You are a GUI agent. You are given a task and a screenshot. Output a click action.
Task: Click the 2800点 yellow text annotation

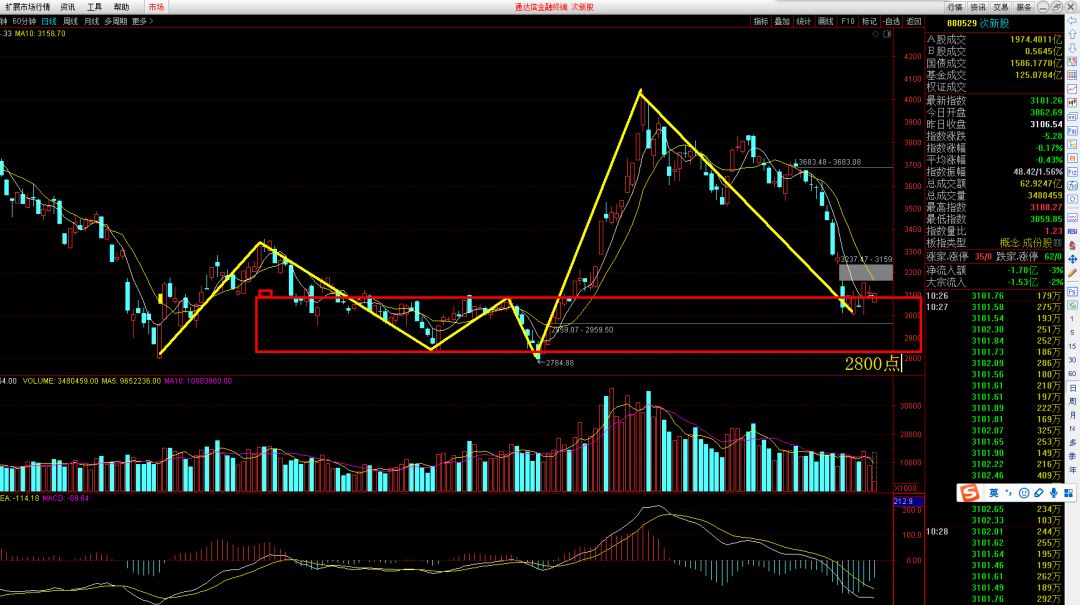point(872,363)
